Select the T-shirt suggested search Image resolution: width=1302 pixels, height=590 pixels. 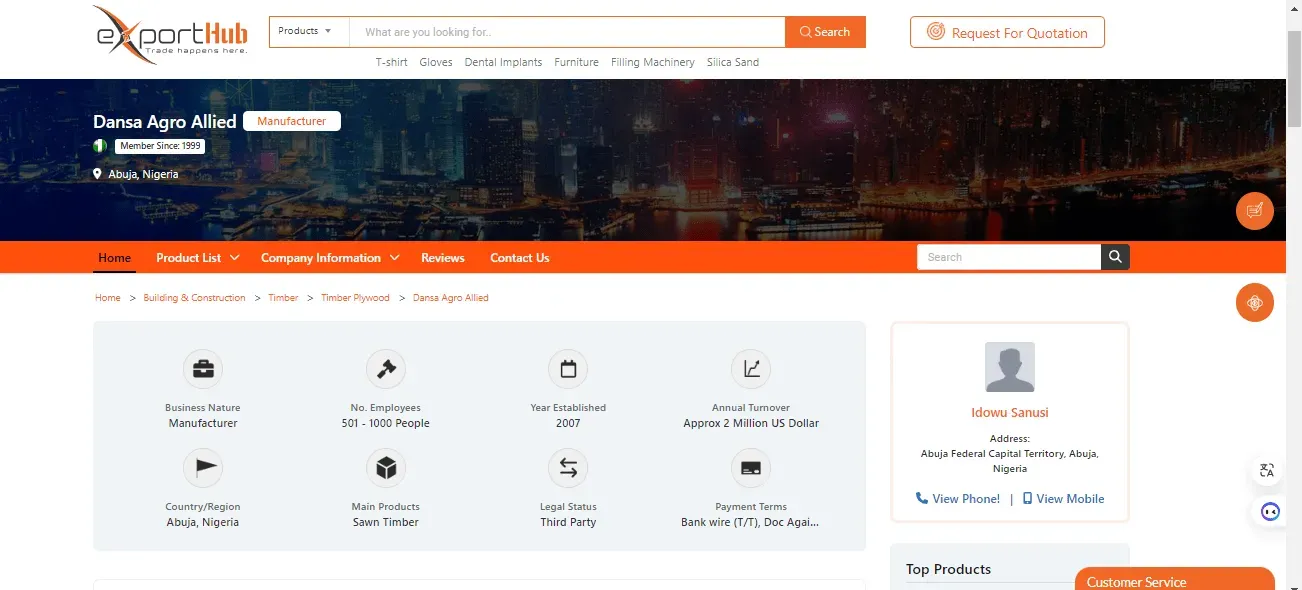[391, 62]
